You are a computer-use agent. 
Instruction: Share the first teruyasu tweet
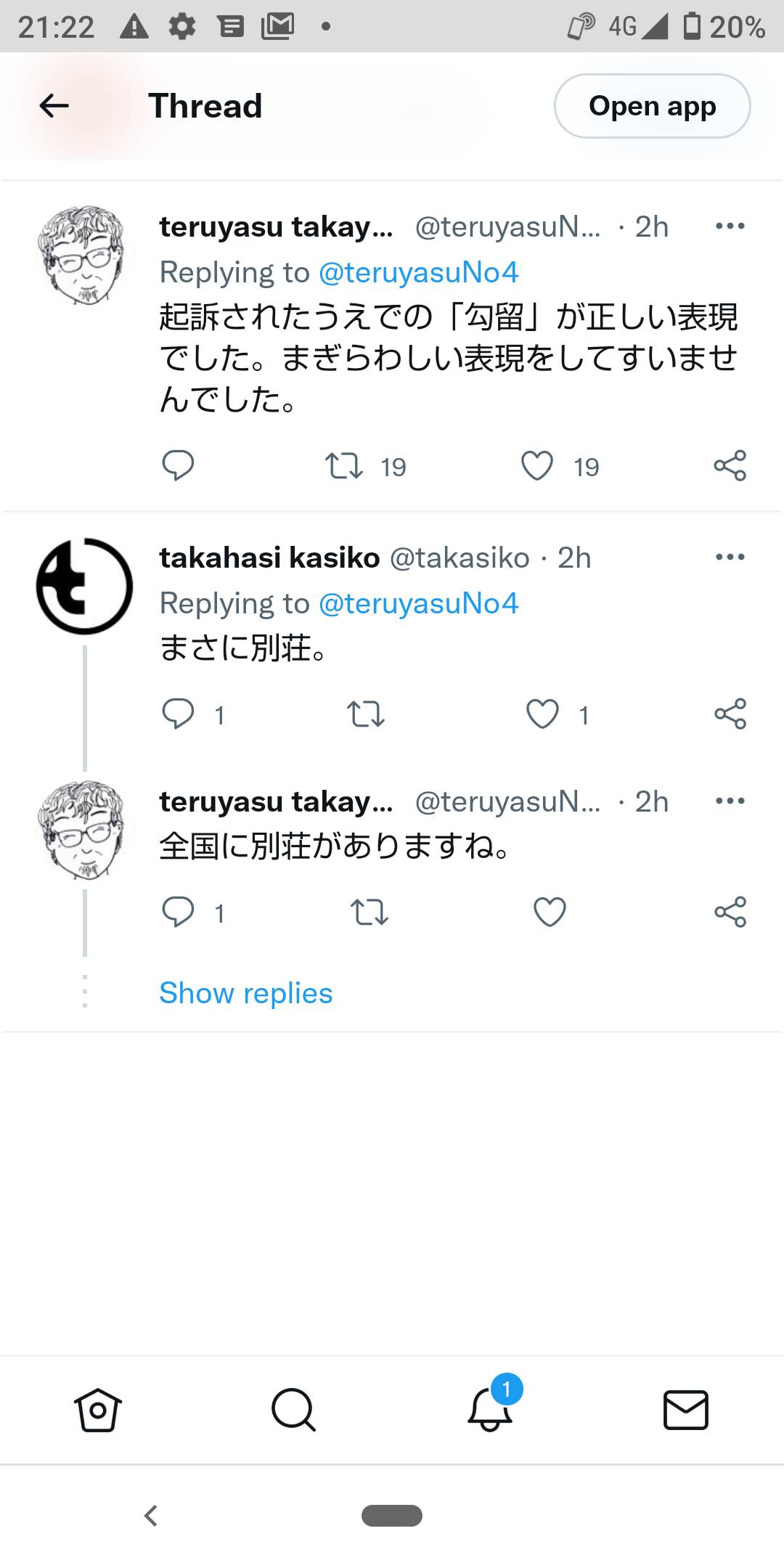[x=730, y=465]
